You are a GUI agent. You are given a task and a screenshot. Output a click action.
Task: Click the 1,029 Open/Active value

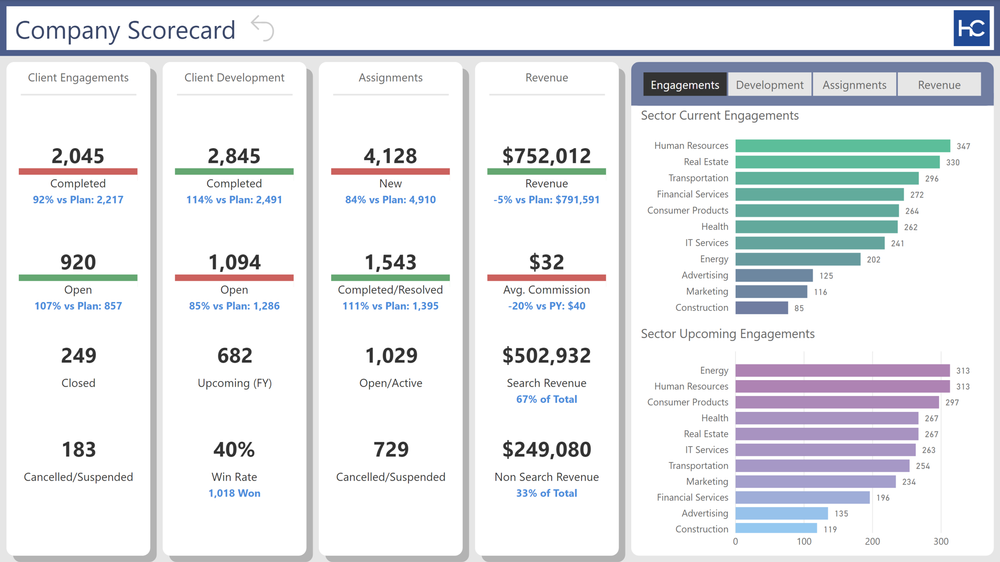tap(391, 355)
